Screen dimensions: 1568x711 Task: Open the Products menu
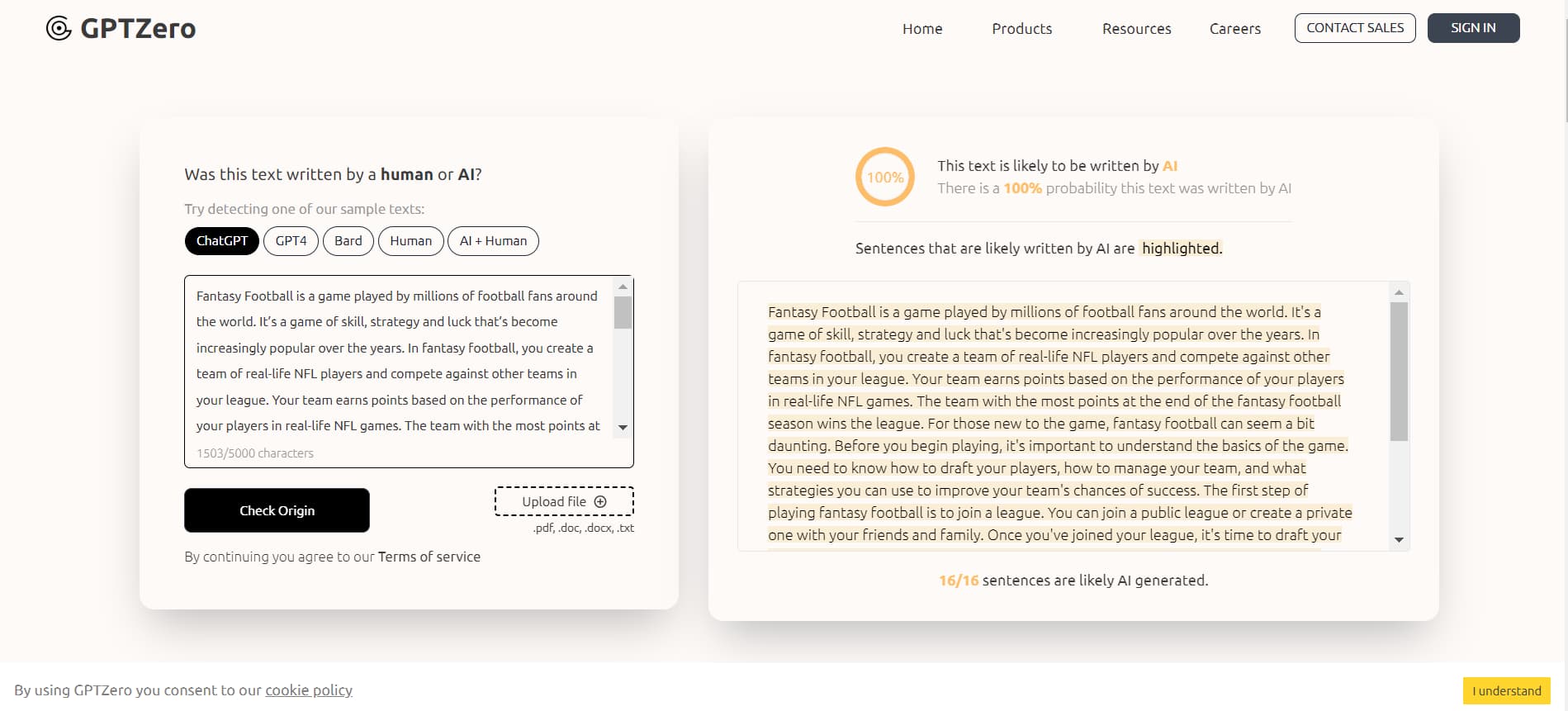[1021, 29]
